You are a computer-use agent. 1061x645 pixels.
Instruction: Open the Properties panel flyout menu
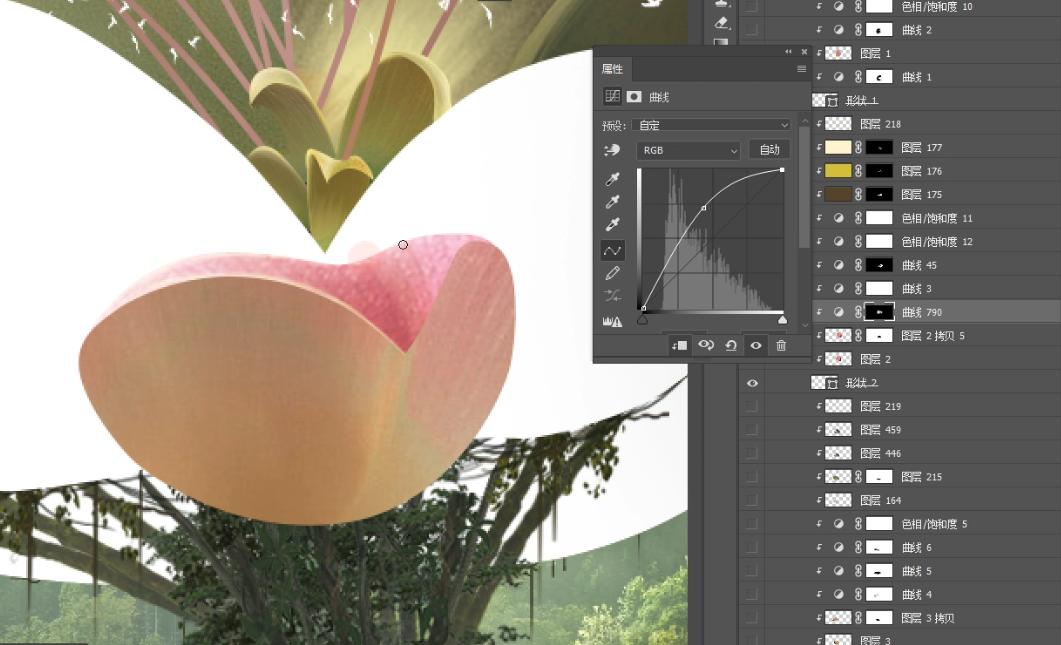click(801, 69)
